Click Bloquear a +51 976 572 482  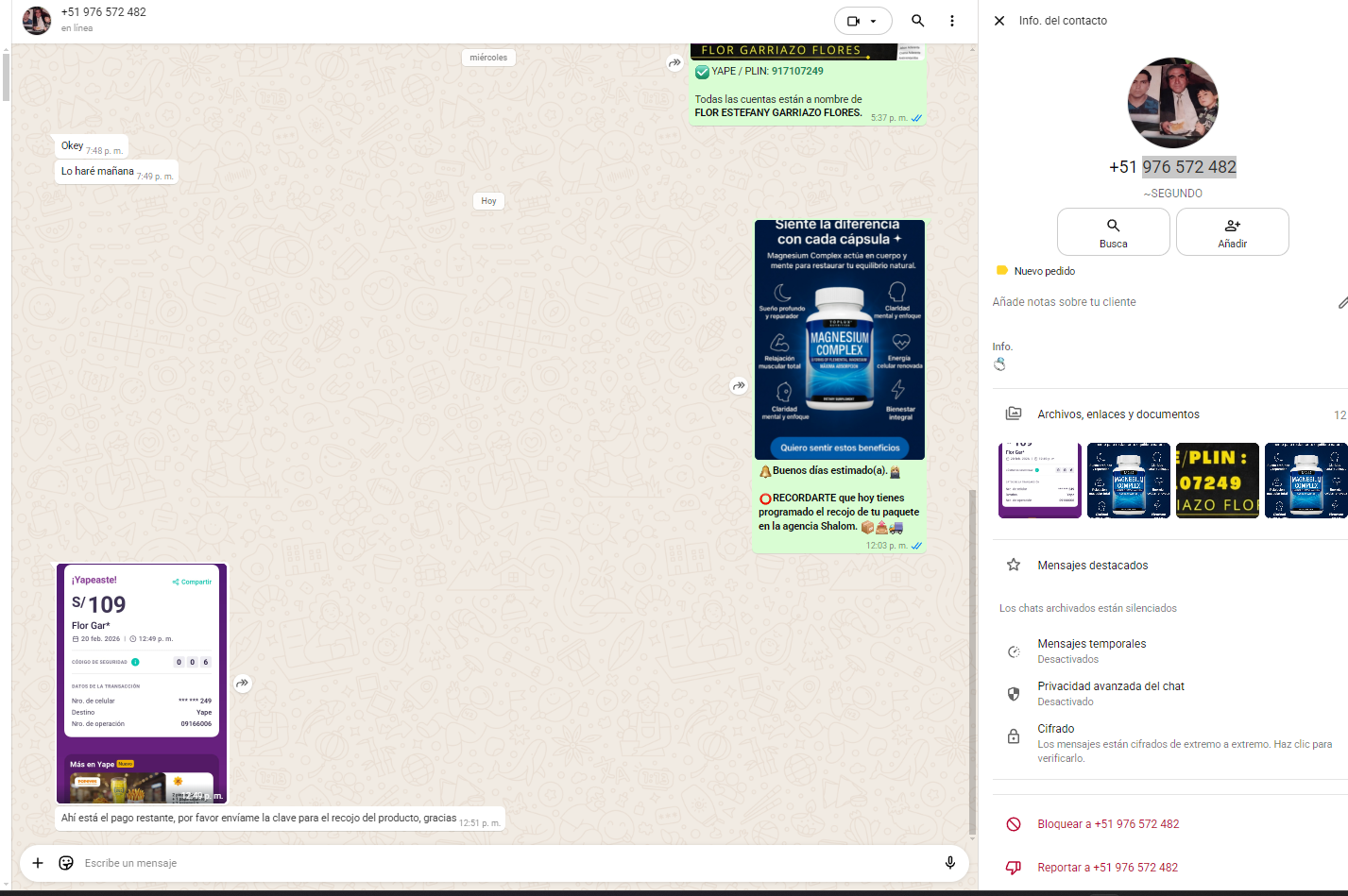point(1107,824)
